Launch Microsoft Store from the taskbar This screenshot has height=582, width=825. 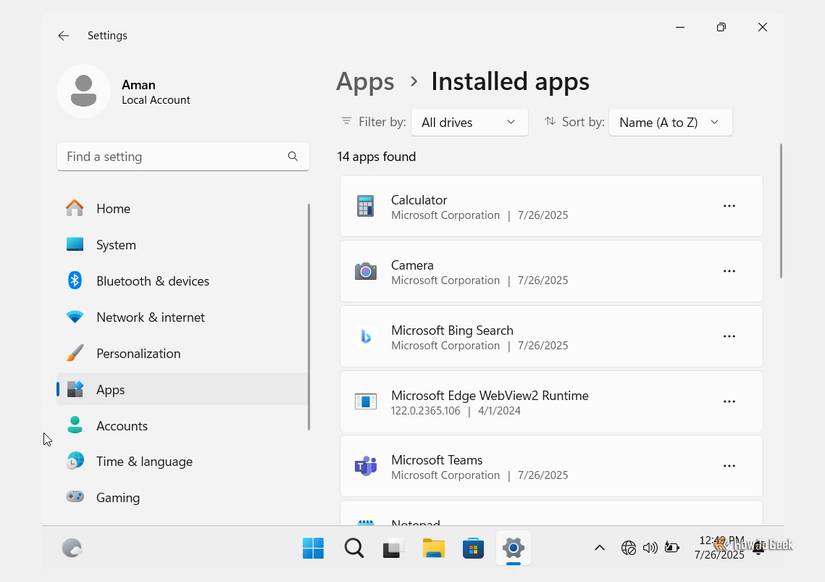coord(472,548)
